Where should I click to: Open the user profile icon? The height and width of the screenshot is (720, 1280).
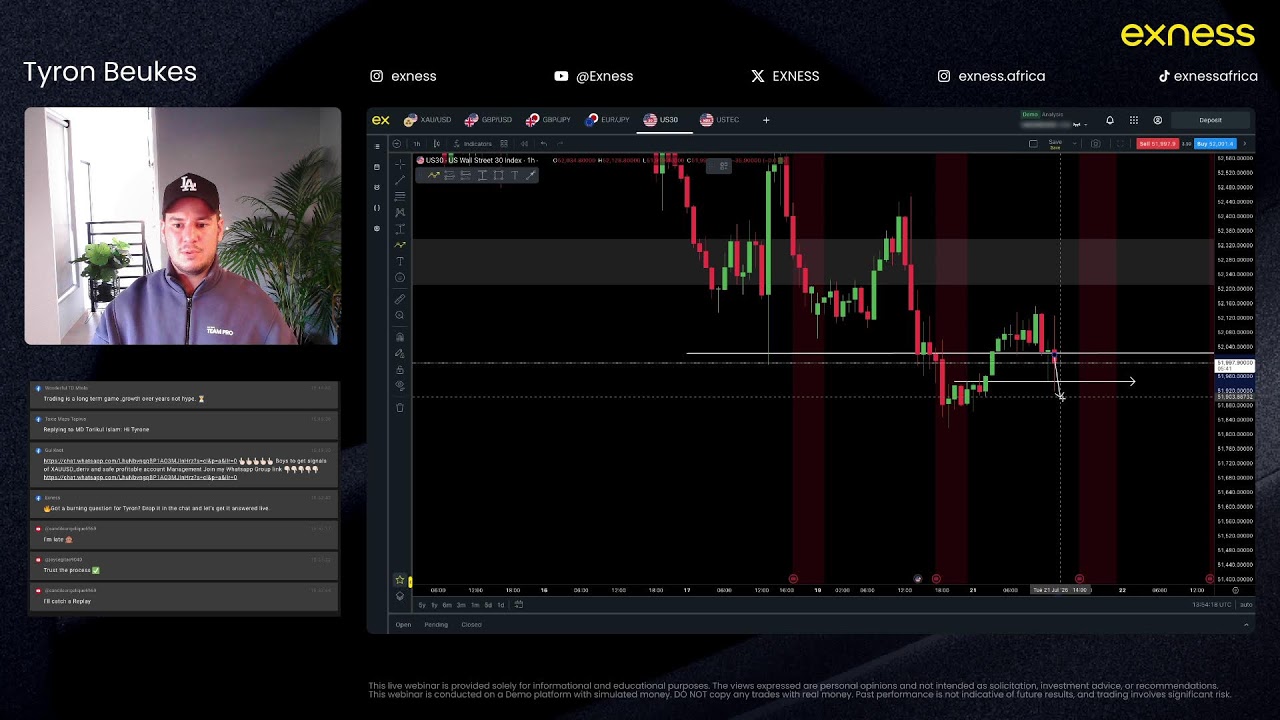[x=1157, y=120]
